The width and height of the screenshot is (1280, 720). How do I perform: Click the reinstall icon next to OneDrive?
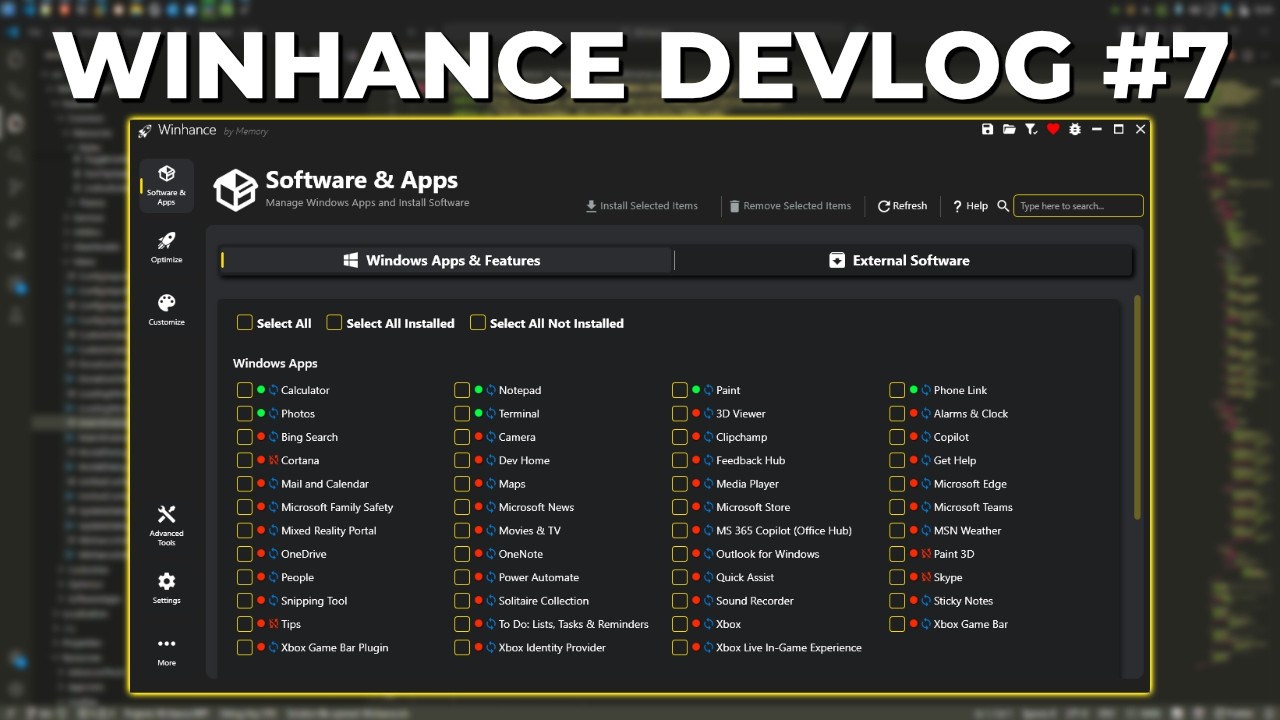tap(273, 554)
